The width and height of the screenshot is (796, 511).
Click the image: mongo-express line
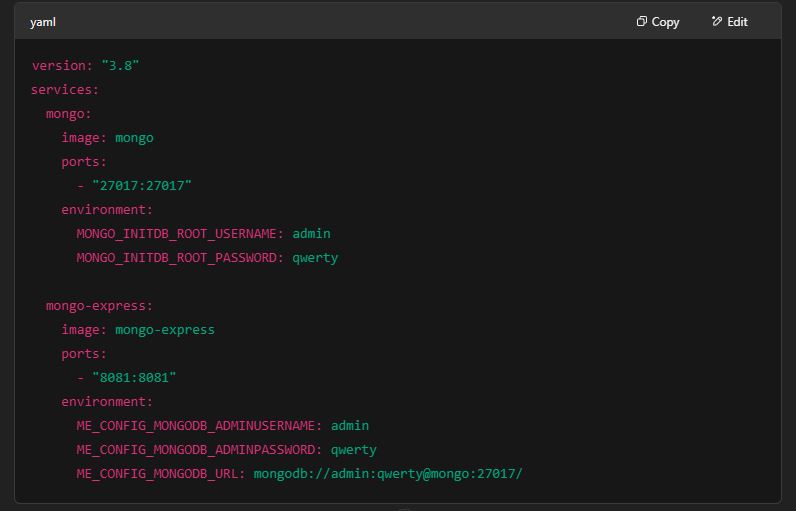pyautogui.click(x=138, y=330)
